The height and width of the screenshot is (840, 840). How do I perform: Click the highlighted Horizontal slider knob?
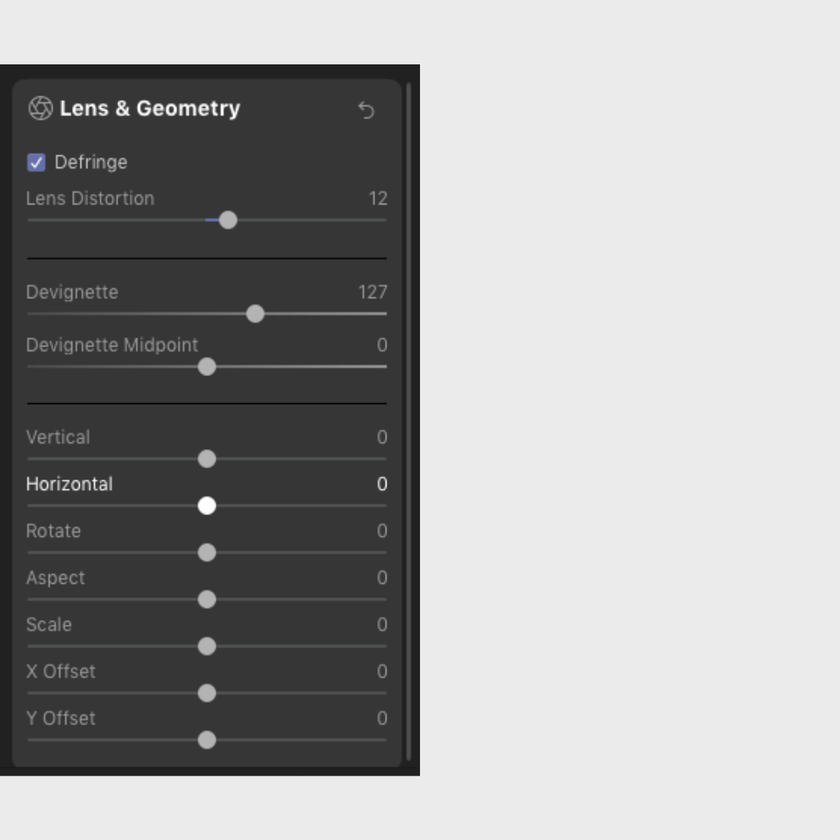point(207,506)
